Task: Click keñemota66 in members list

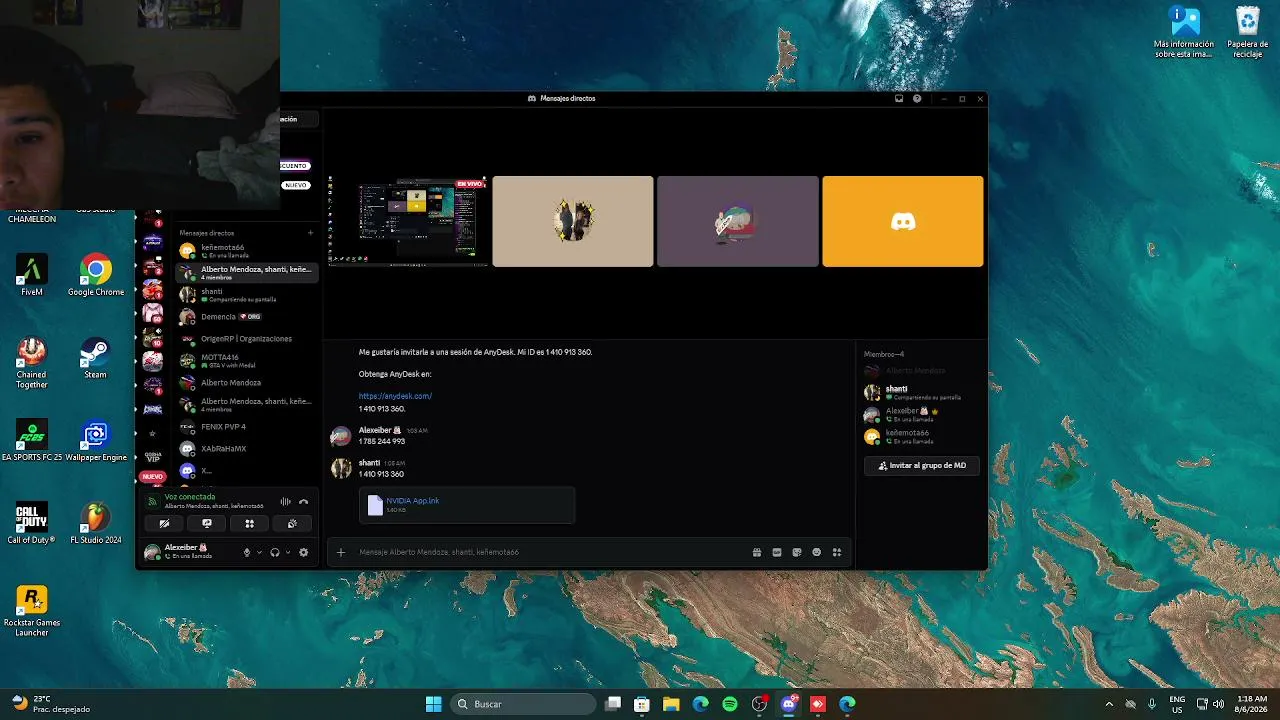Action: (x=920, y=436)
